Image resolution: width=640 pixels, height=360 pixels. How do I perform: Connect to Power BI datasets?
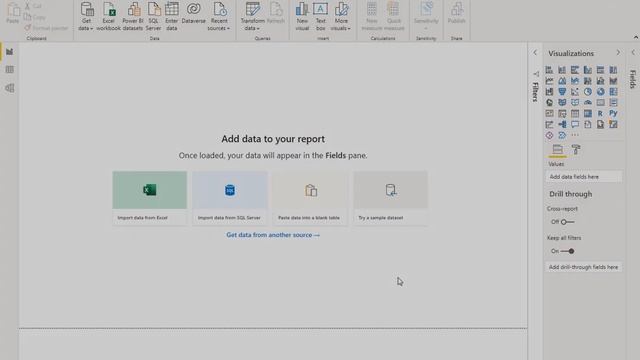point(133,16)
